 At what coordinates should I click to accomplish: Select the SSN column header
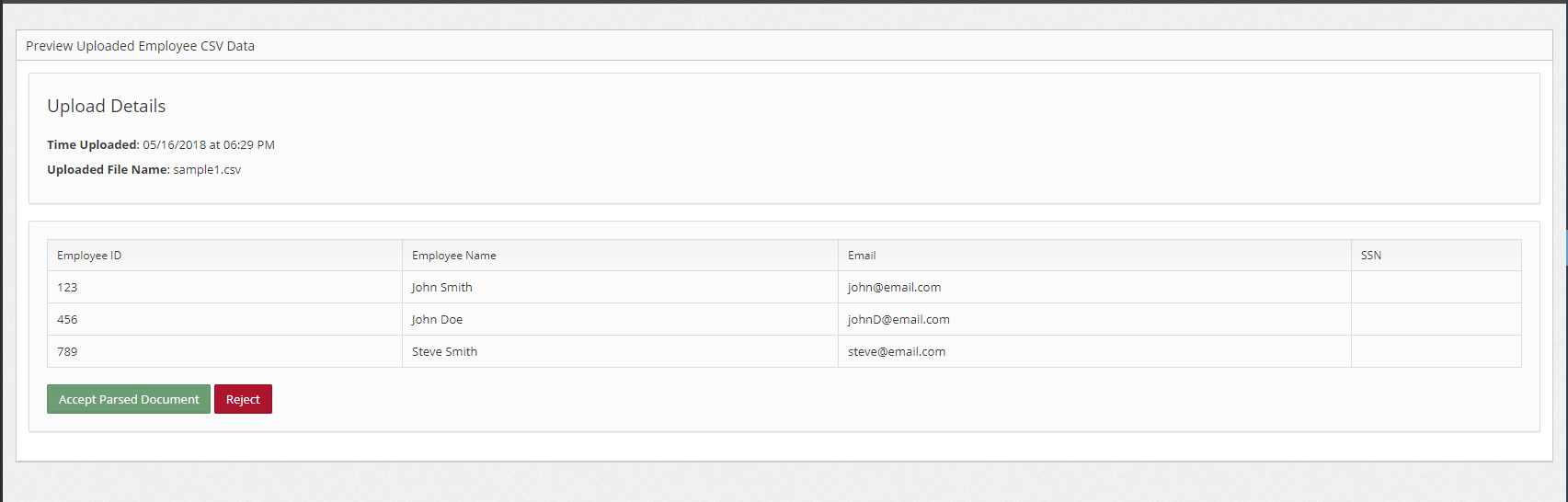tap(1436, 256)
